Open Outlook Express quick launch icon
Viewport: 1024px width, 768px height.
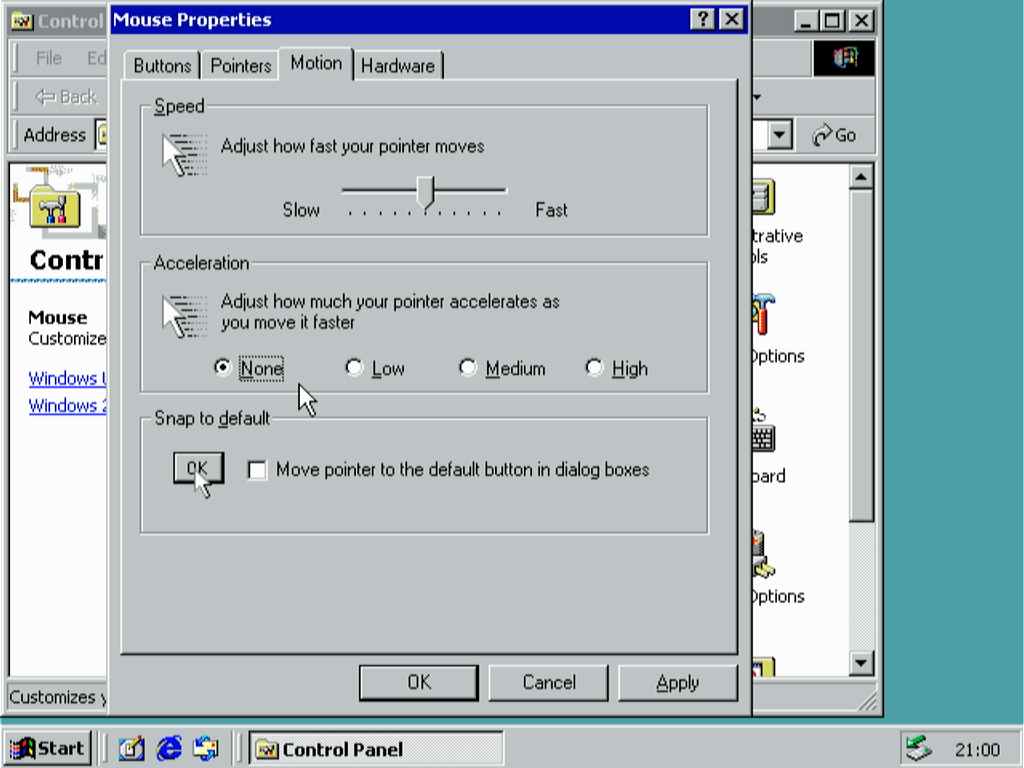tap(206, 748)
